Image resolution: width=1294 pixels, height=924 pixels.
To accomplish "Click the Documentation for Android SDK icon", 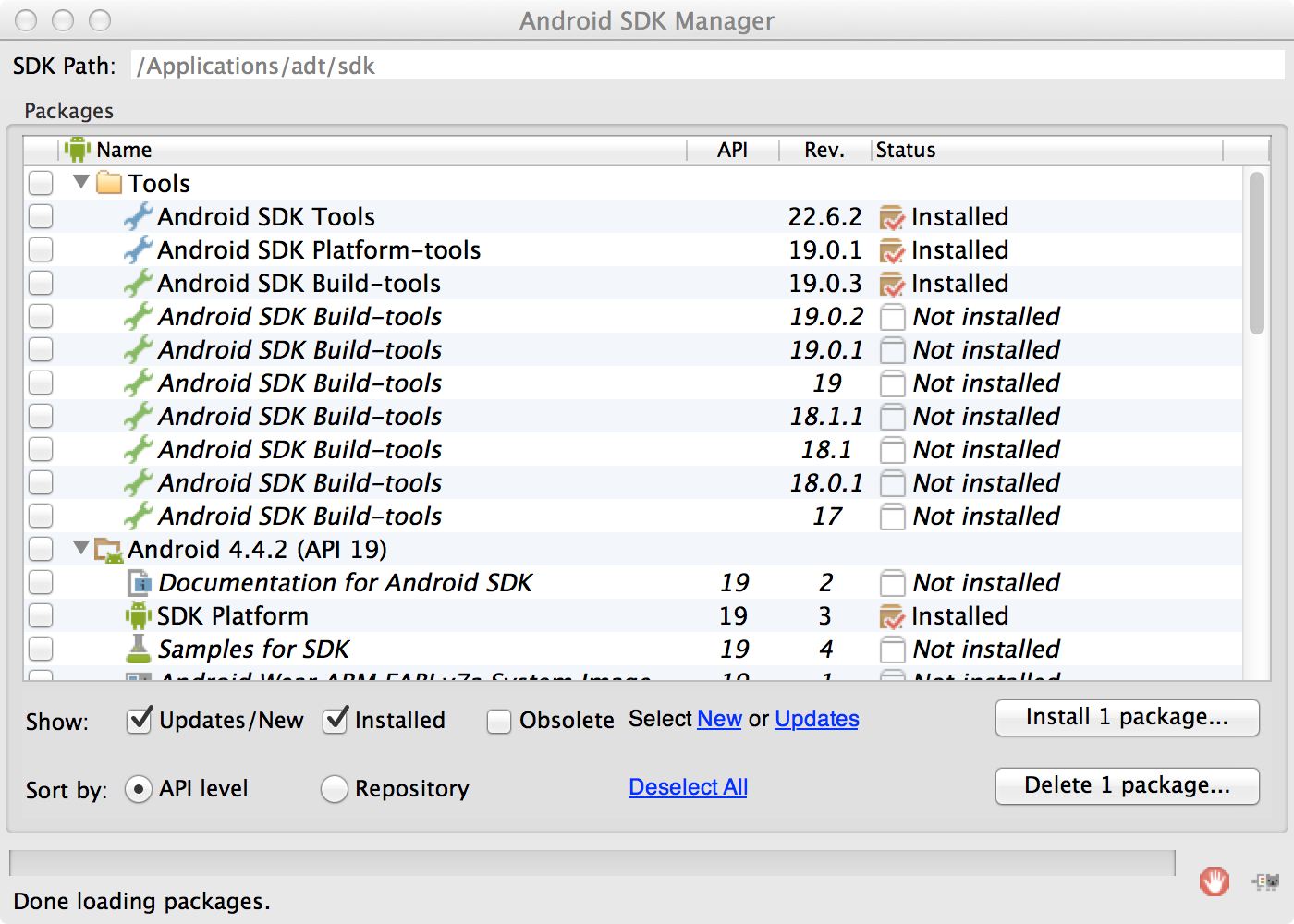I will click(139, 583).
